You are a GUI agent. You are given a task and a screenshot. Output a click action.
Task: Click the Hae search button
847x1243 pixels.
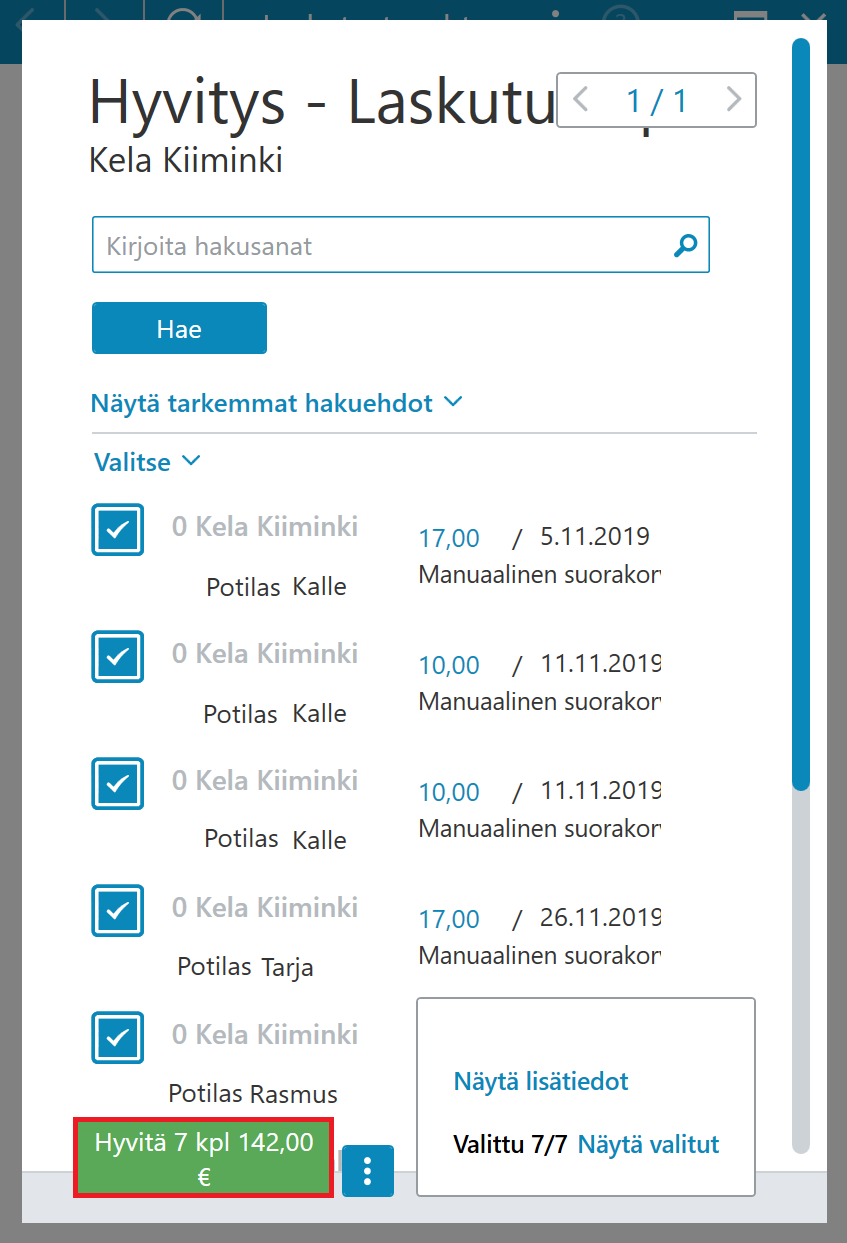[x=179, y=328]
